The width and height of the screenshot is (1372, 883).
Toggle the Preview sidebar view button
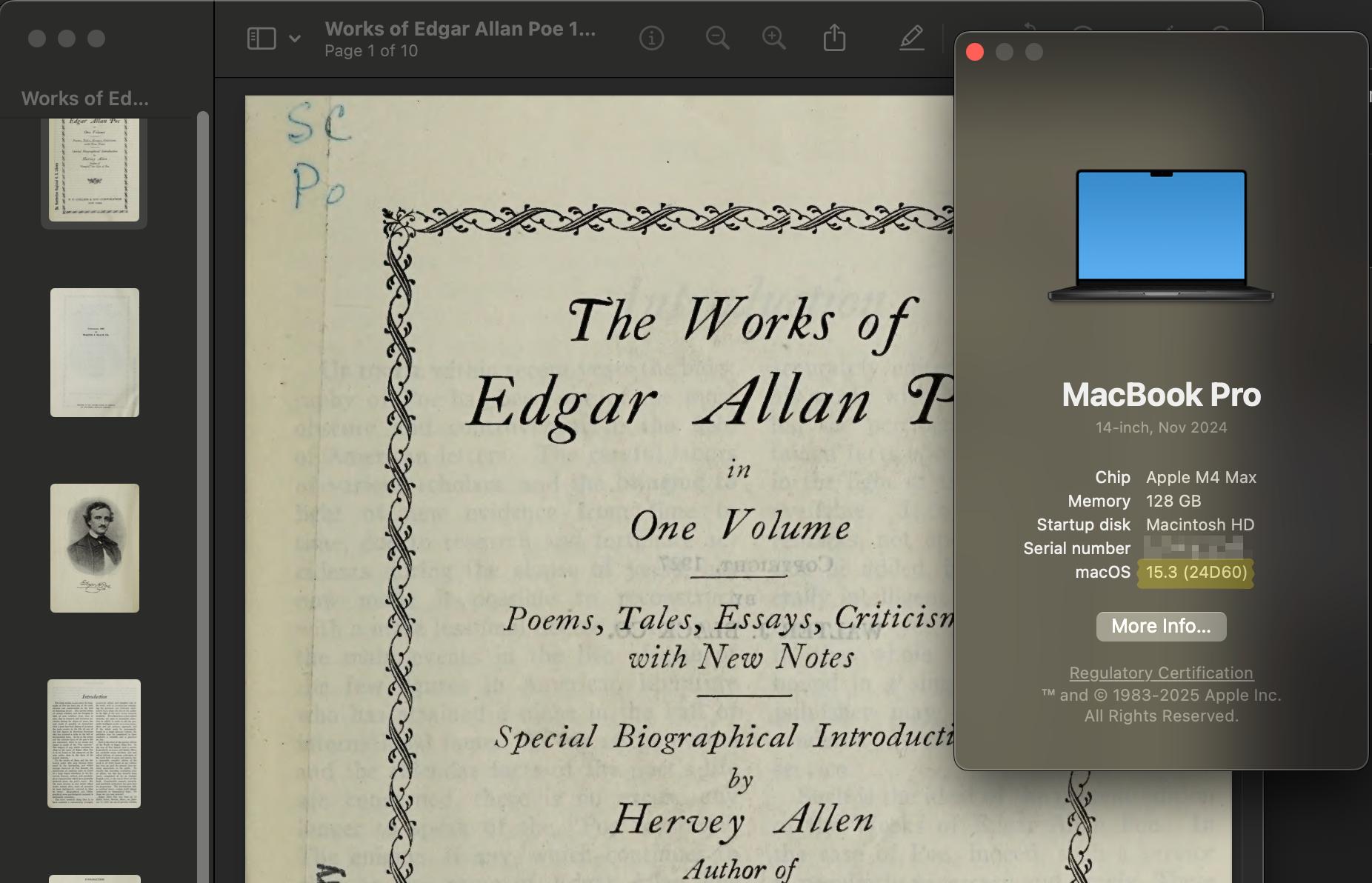pyautogui.click(x=262, y=39)
